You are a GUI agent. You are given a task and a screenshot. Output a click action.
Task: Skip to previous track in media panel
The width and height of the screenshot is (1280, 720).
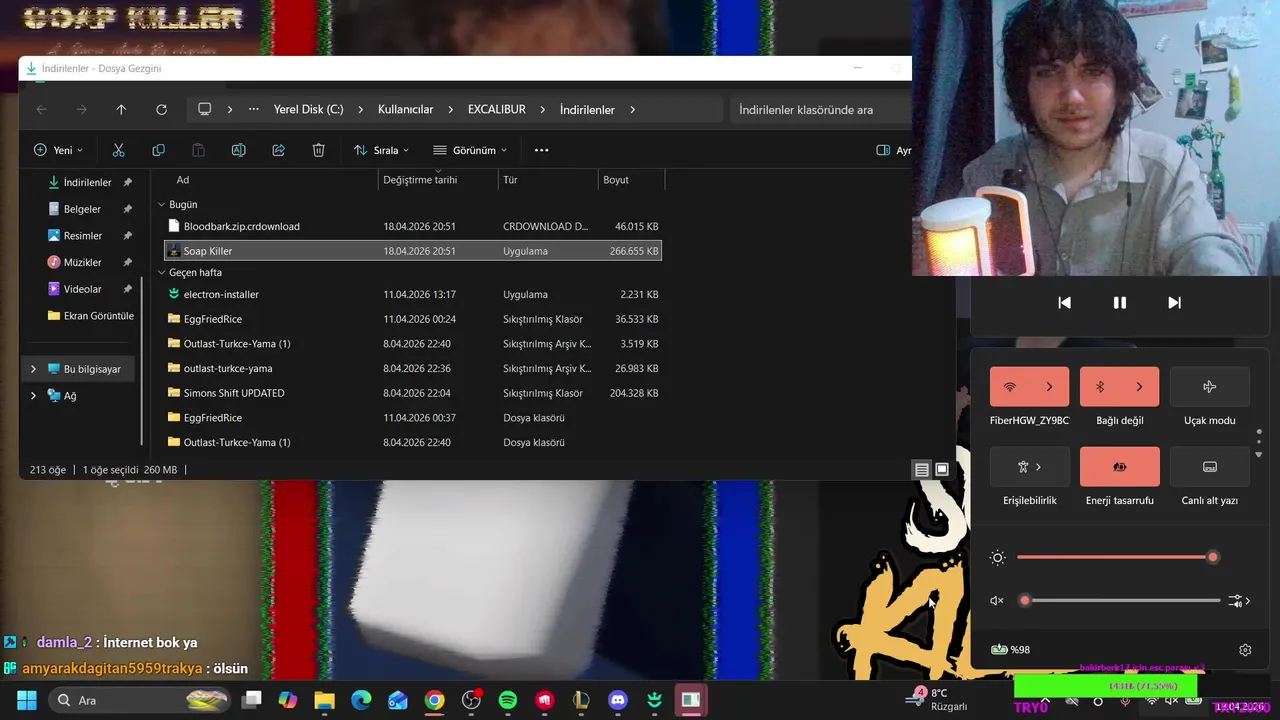(1065, 303)
